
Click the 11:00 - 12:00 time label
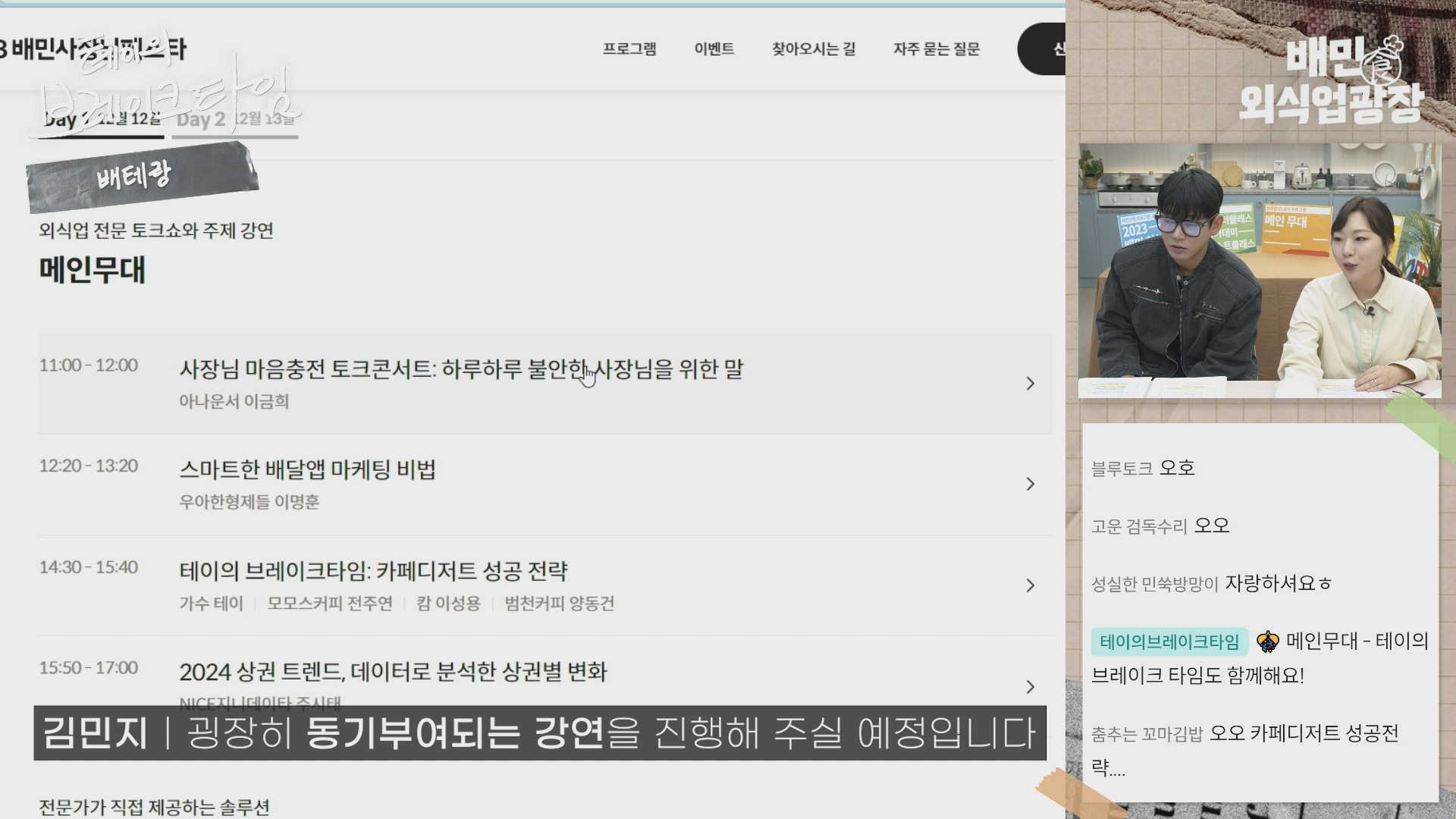click(x=89, y=366)
